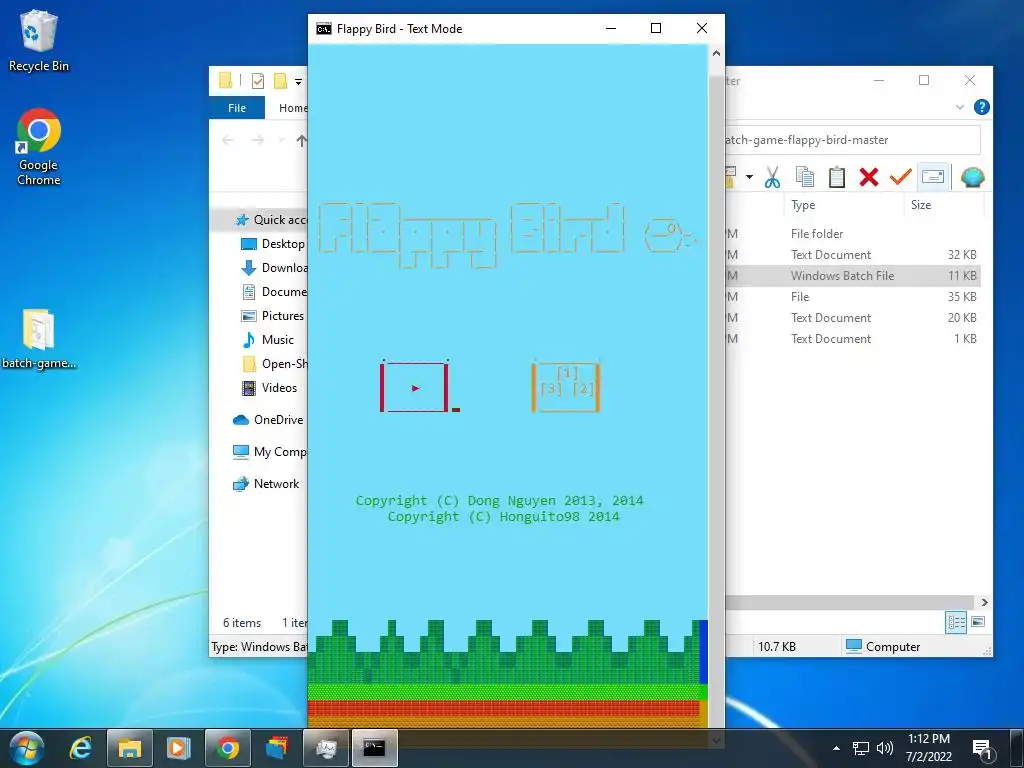Open the batch-game folder on the desktop
This screenshot has width=1024, height=768.
click(x=39, y=340)
